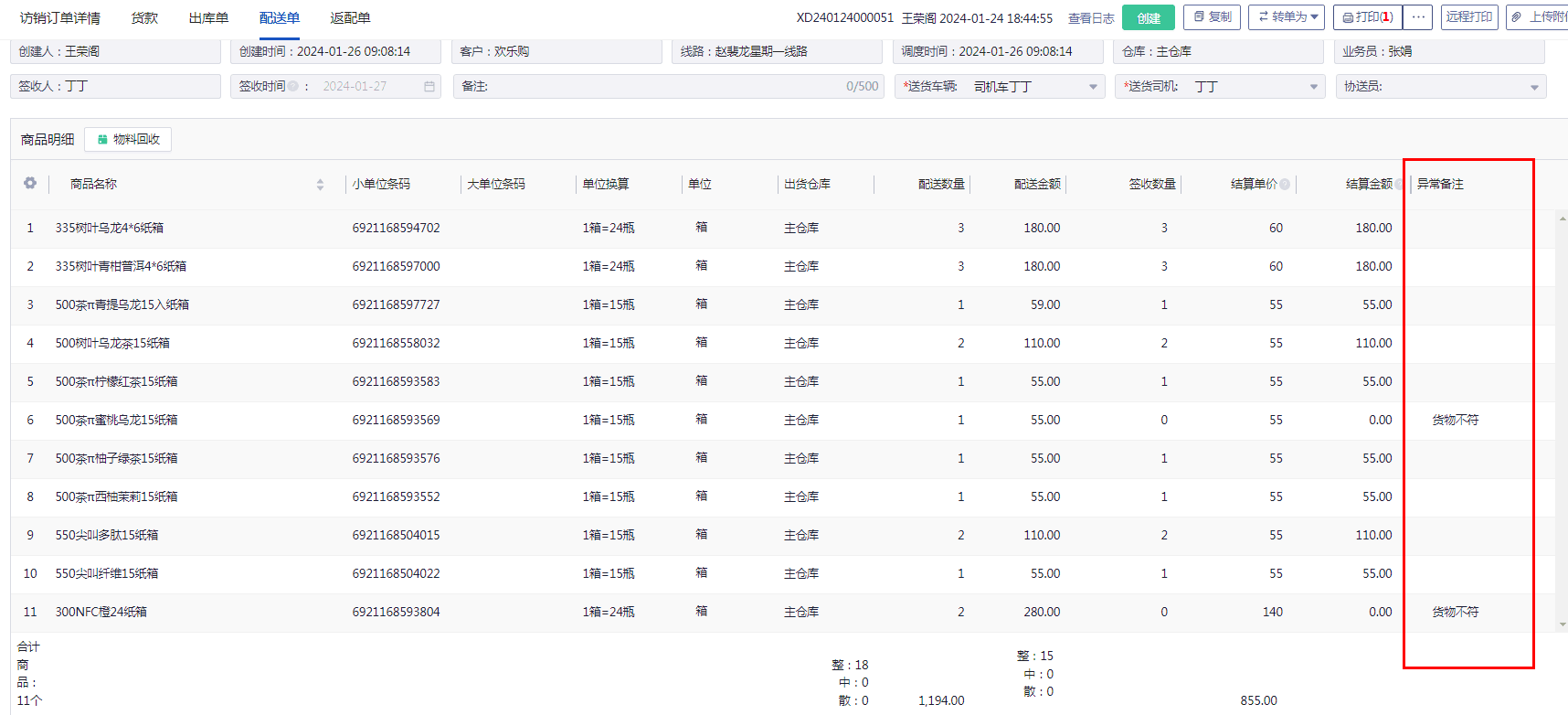The width and height of the screenshot is (1568, 715).
Task: Click the 备注 remarks input field
Action: pos(668,86)
